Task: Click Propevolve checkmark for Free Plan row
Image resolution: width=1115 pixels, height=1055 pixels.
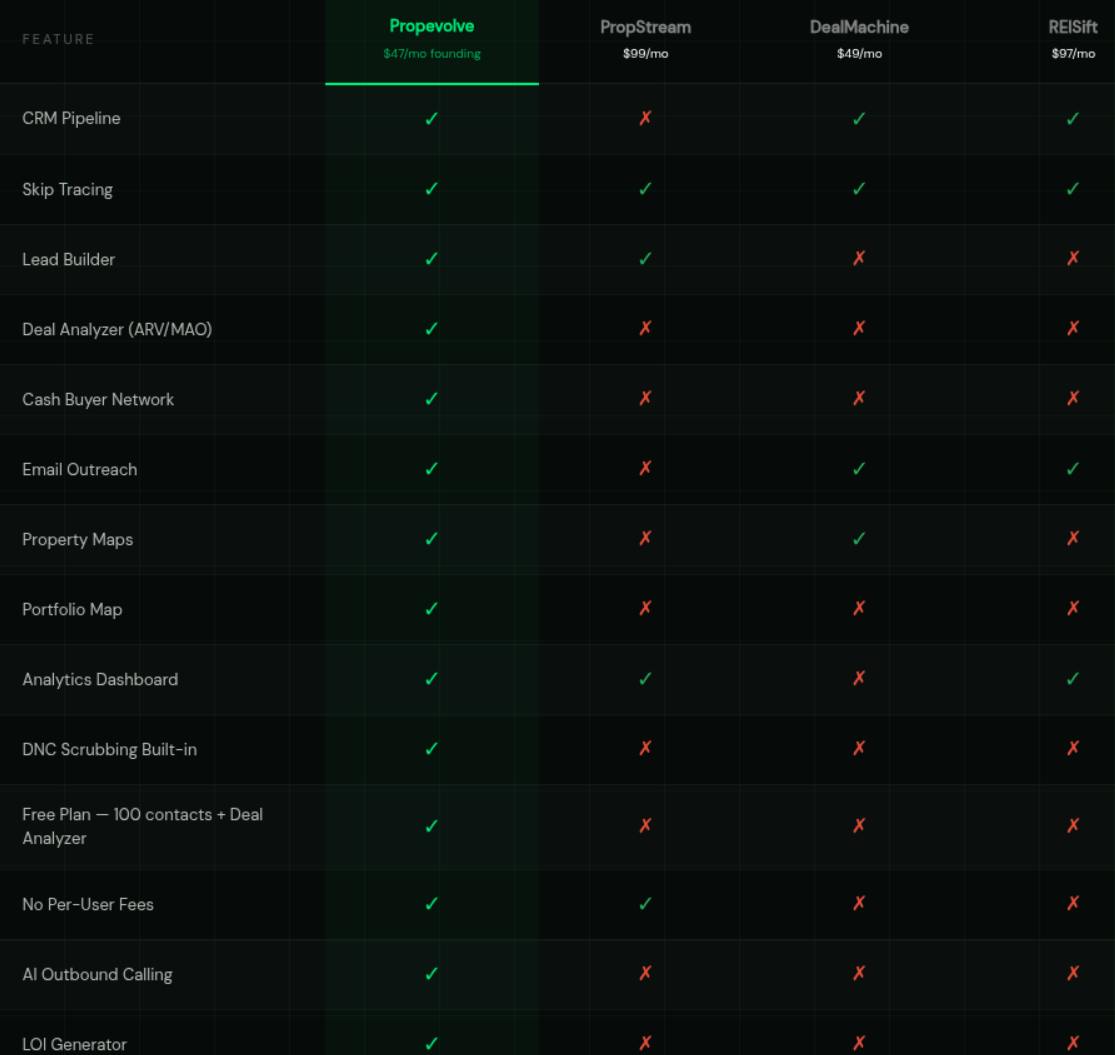Action: pos(432,826)
